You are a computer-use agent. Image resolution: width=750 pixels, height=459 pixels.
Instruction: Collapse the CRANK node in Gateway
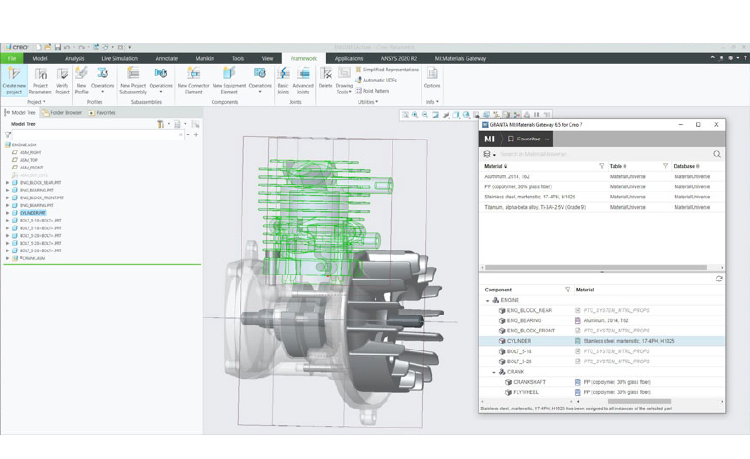pos(494,372)
